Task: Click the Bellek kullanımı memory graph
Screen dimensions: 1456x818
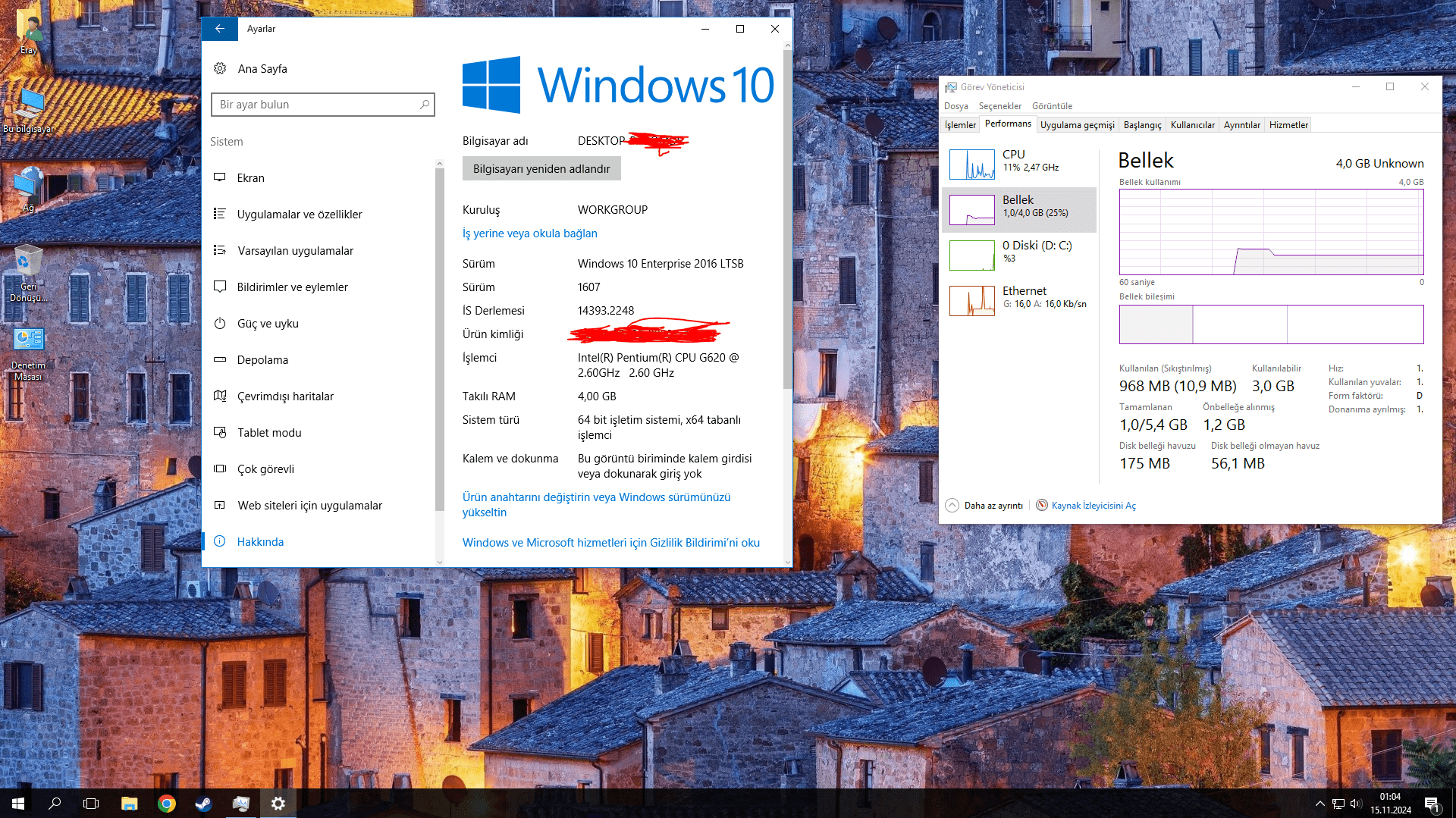Action: click(x=1271, y=232)
